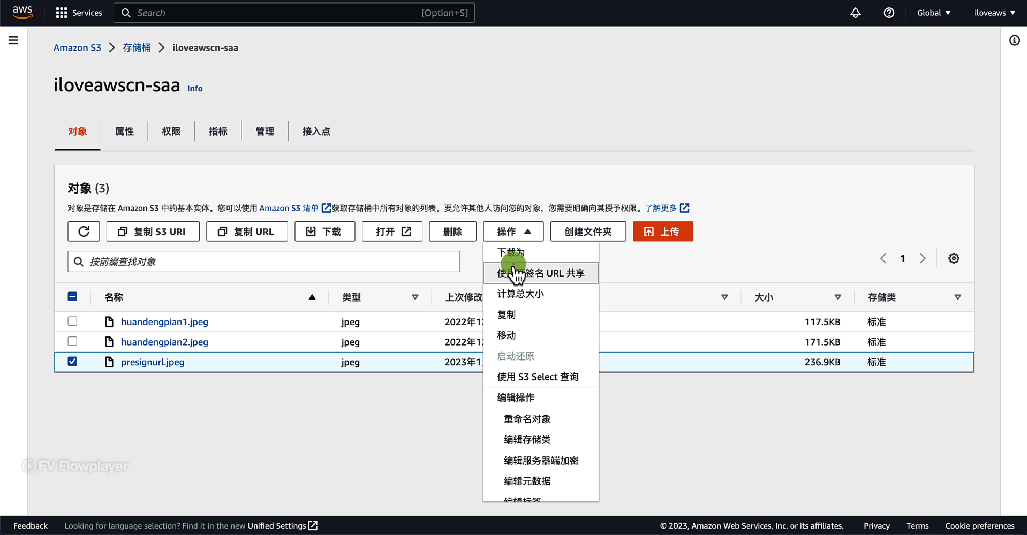Click external link icon beside Unified Settings

[x=313, y=526]
